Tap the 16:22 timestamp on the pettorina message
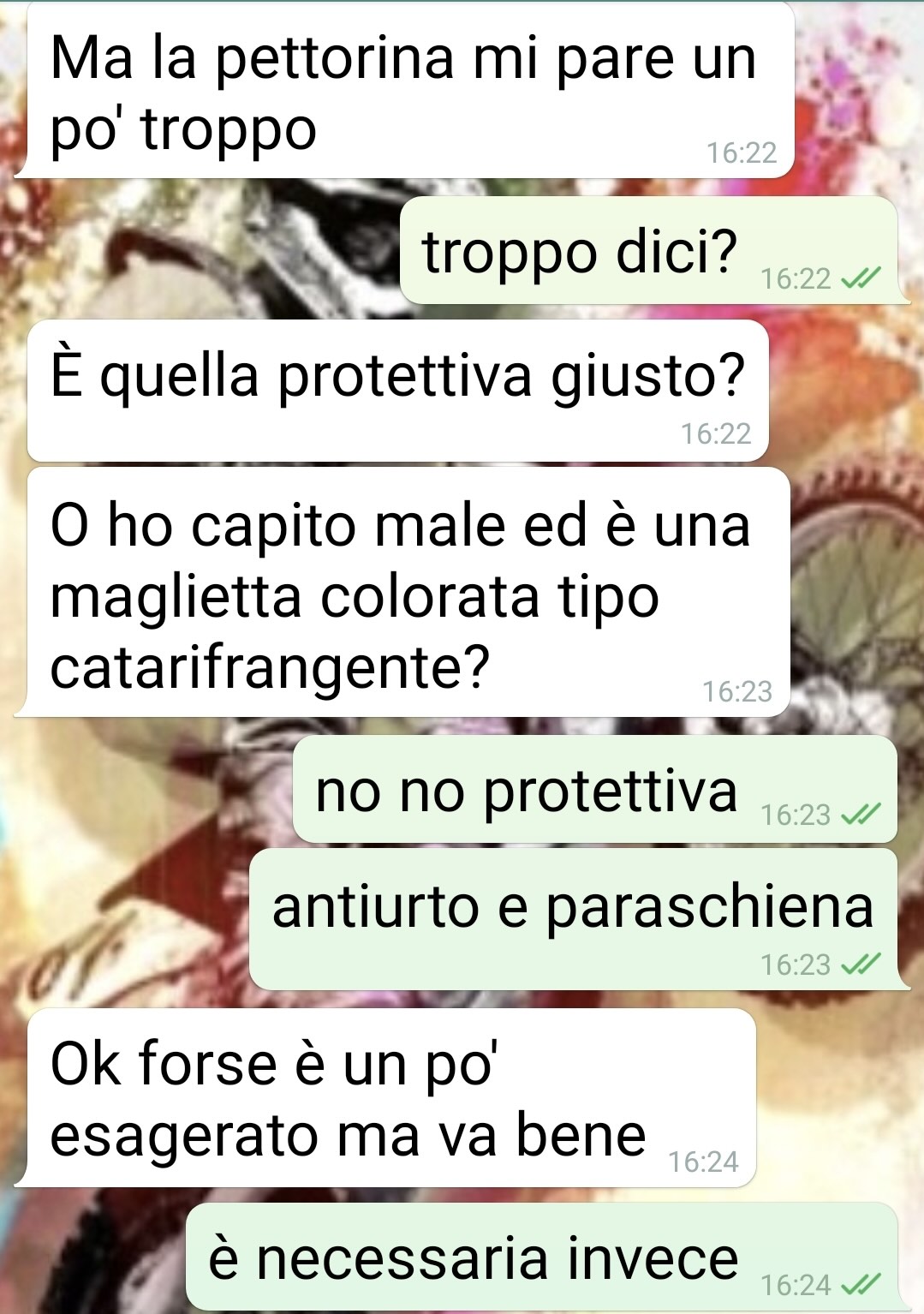This screenshot has height=1314, width=924. (742, 152)
